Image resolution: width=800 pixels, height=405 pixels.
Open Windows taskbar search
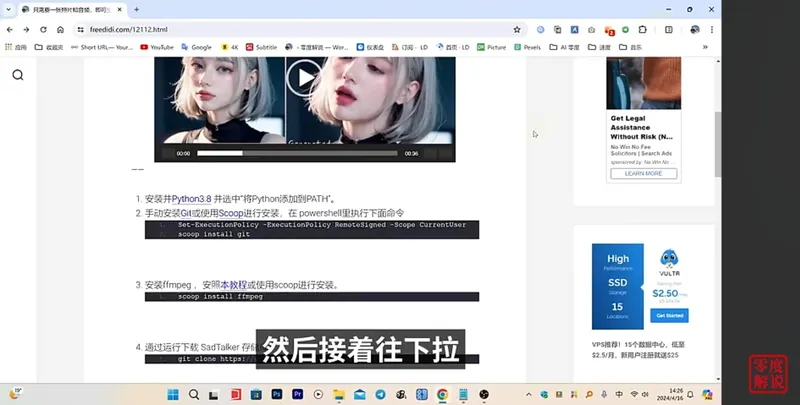coord(194,394)
